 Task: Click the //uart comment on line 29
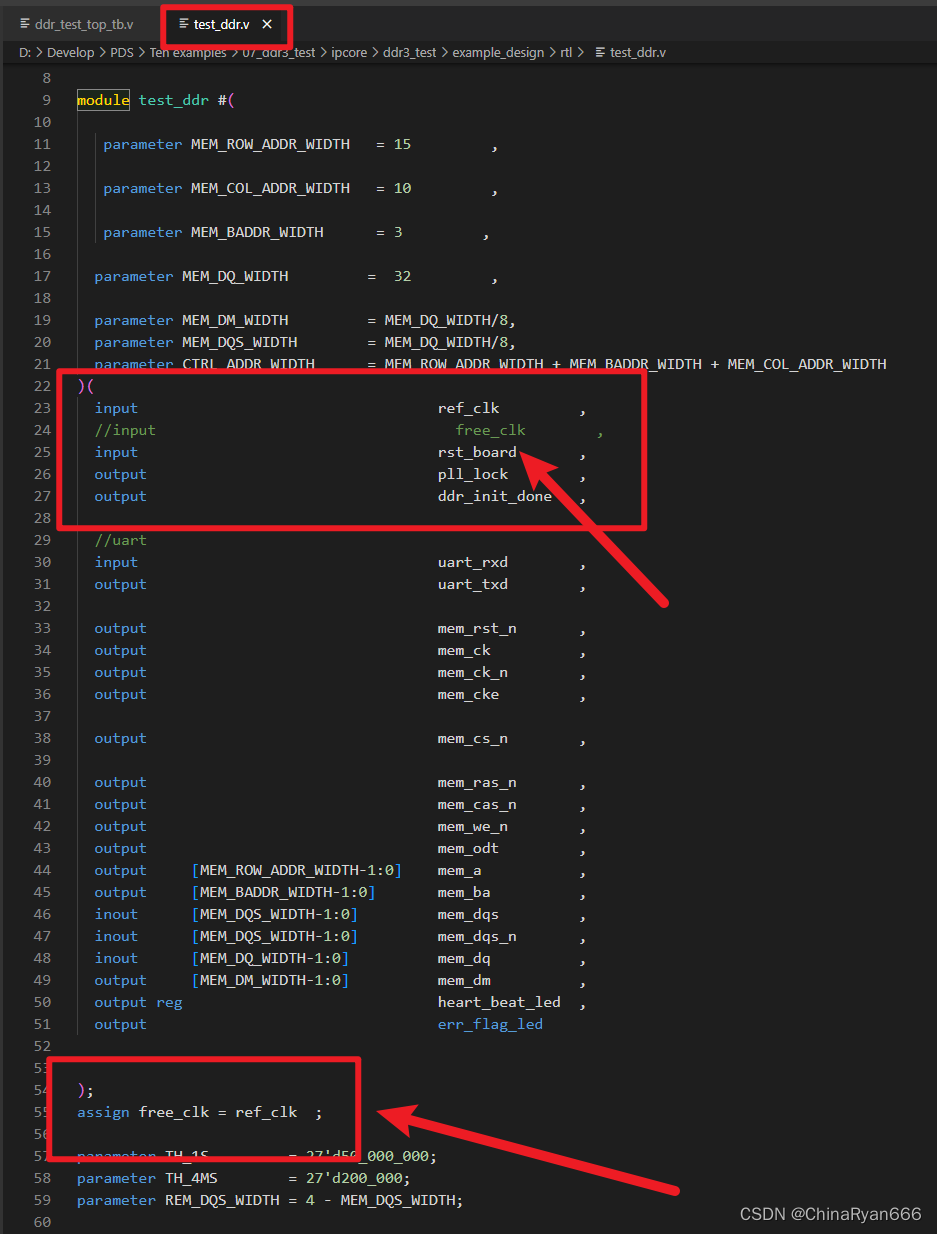click(120, 540)
